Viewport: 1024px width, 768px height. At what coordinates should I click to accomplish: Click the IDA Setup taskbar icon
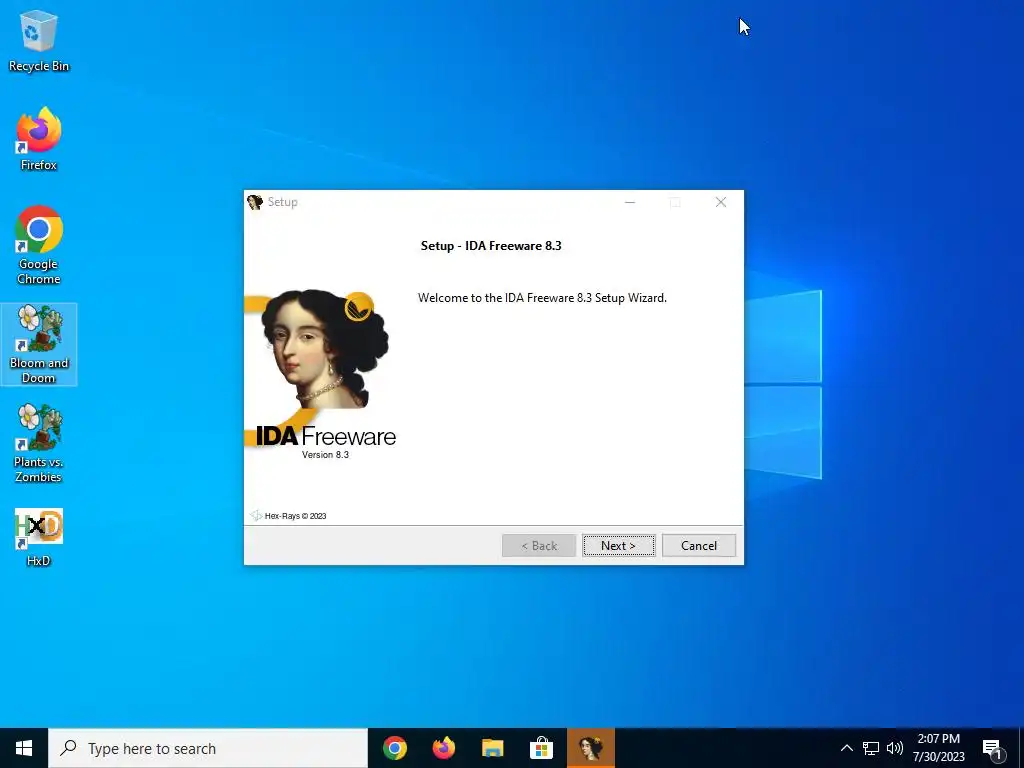[590, 748]
